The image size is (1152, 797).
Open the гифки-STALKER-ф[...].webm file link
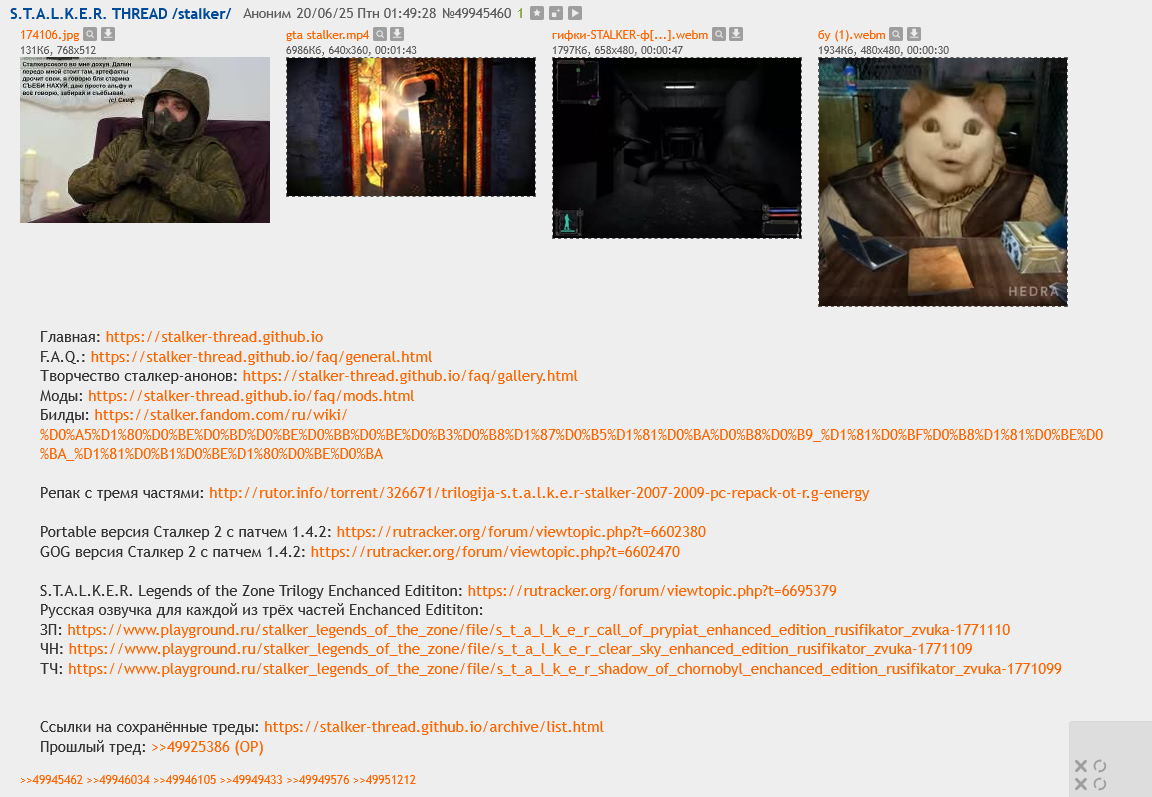(x=630, y=35)
